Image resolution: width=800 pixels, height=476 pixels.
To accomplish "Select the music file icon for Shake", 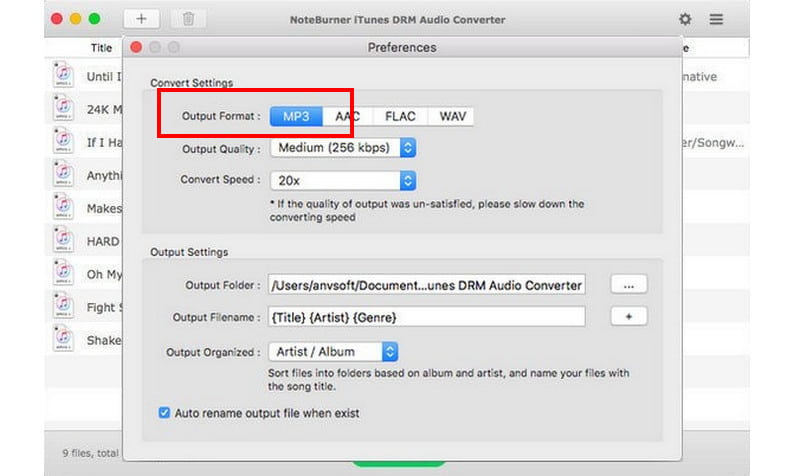I will [x=63, y=338].
